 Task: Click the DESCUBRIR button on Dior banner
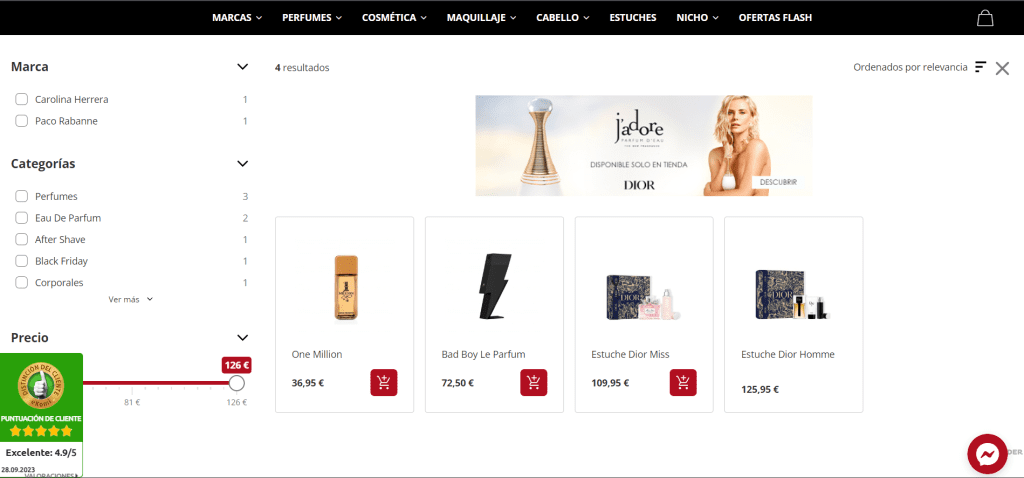pos(778,182)
